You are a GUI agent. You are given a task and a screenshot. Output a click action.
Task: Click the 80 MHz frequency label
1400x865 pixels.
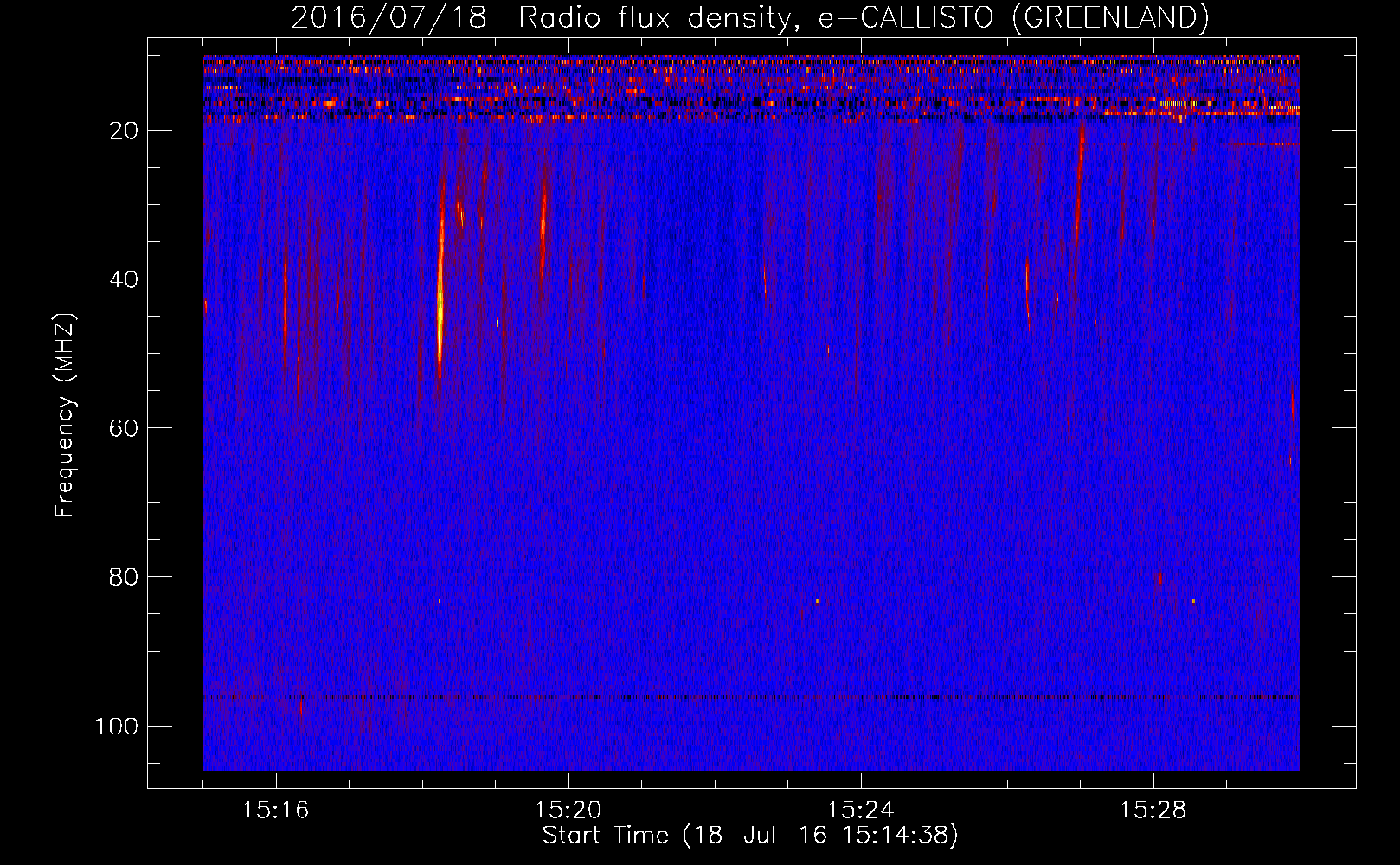pos(124,577)
